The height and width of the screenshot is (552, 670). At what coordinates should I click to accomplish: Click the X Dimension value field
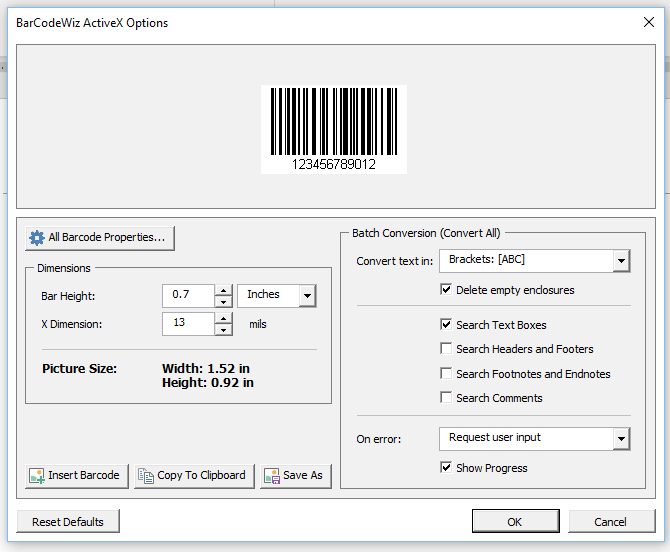pyautogui.click(x=188, y=323)
